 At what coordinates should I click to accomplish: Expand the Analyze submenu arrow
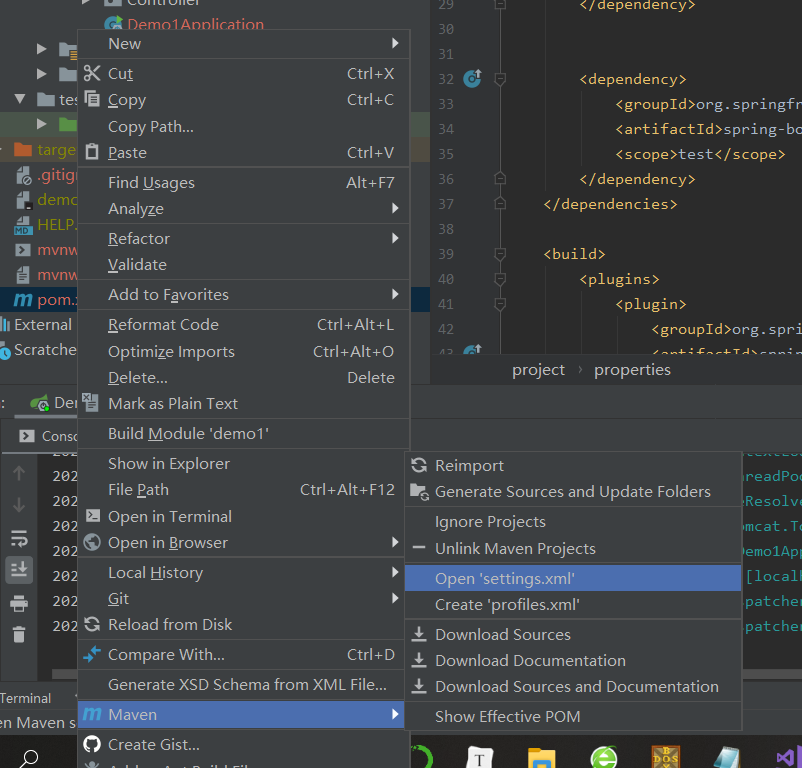point(395,208)
